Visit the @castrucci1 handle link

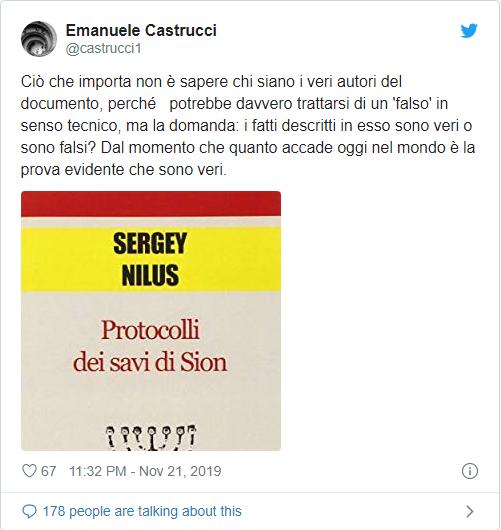pyautogui.click(x=103, y=49)
